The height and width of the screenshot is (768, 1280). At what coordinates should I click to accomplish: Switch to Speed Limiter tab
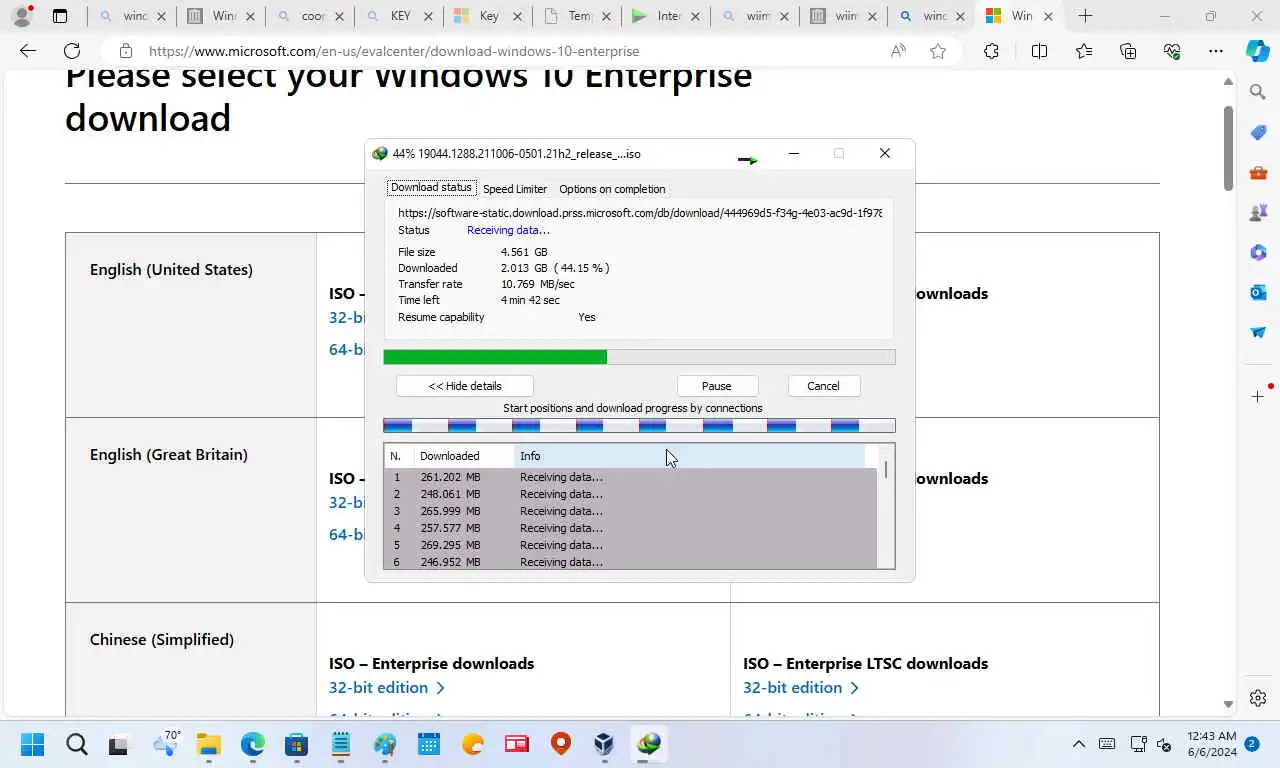(515, 189)
